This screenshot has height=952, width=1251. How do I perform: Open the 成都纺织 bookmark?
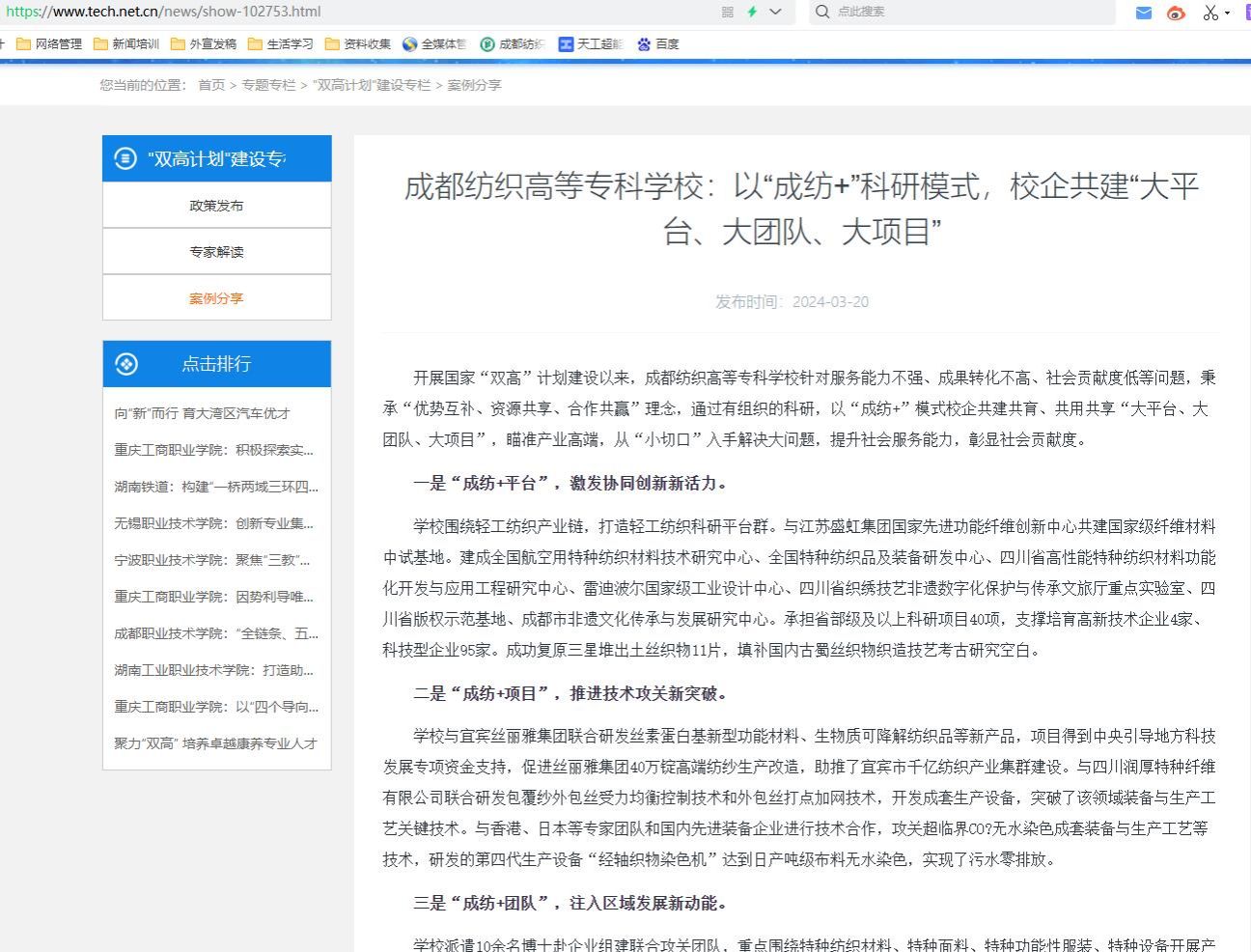tap(513, 44)
